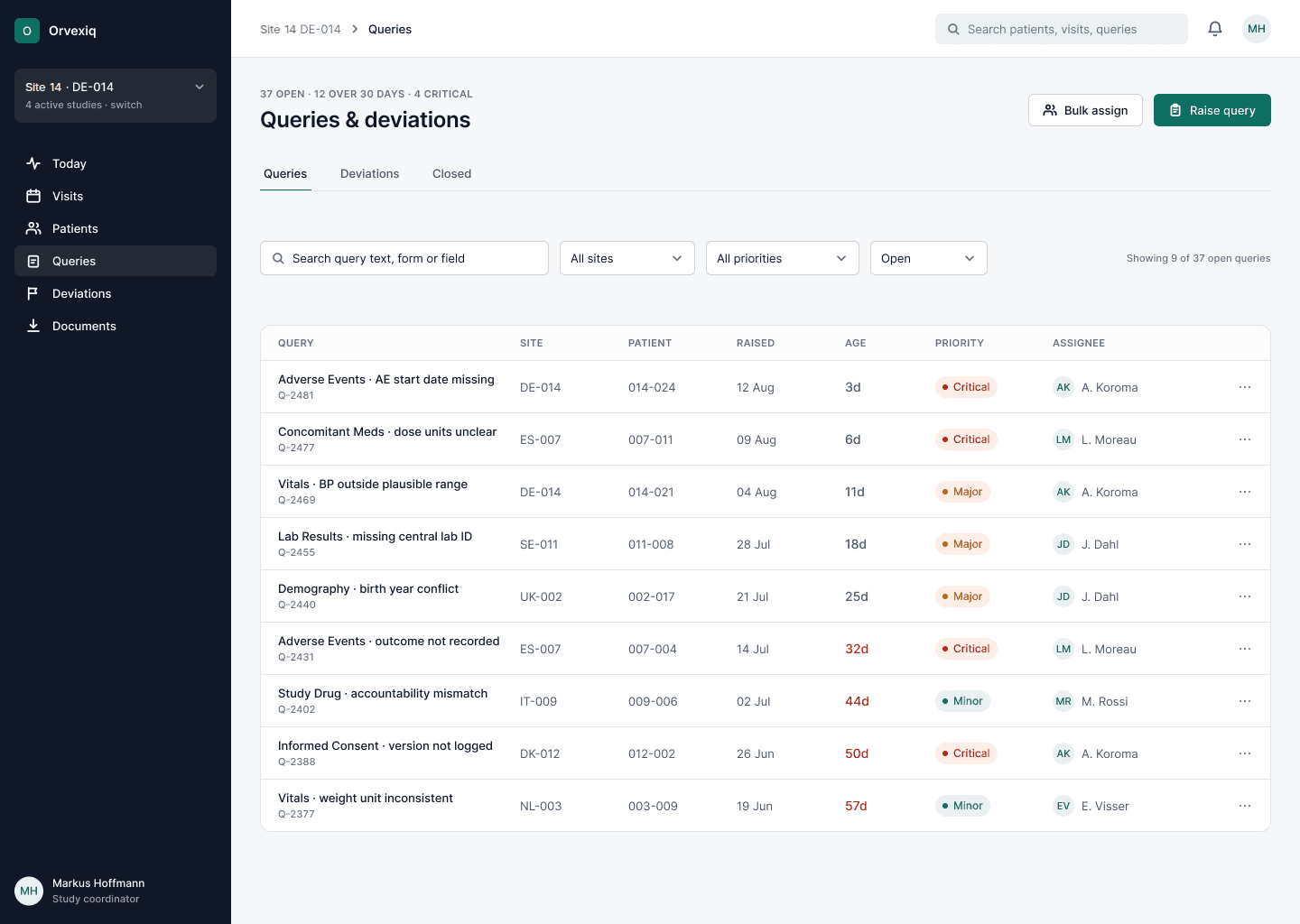This screenshot has height=924, width=1300.
Task: Go to Today in sidebar
Action: 116,163
